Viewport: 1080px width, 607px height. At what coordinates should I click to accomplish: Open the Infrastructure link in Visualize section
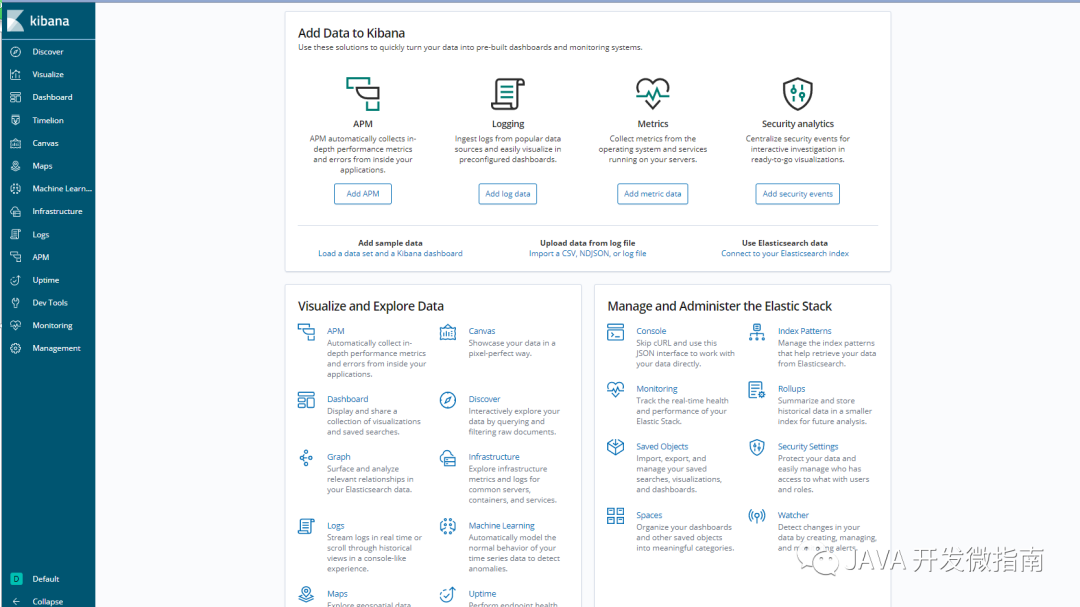[x=494, y=457]
